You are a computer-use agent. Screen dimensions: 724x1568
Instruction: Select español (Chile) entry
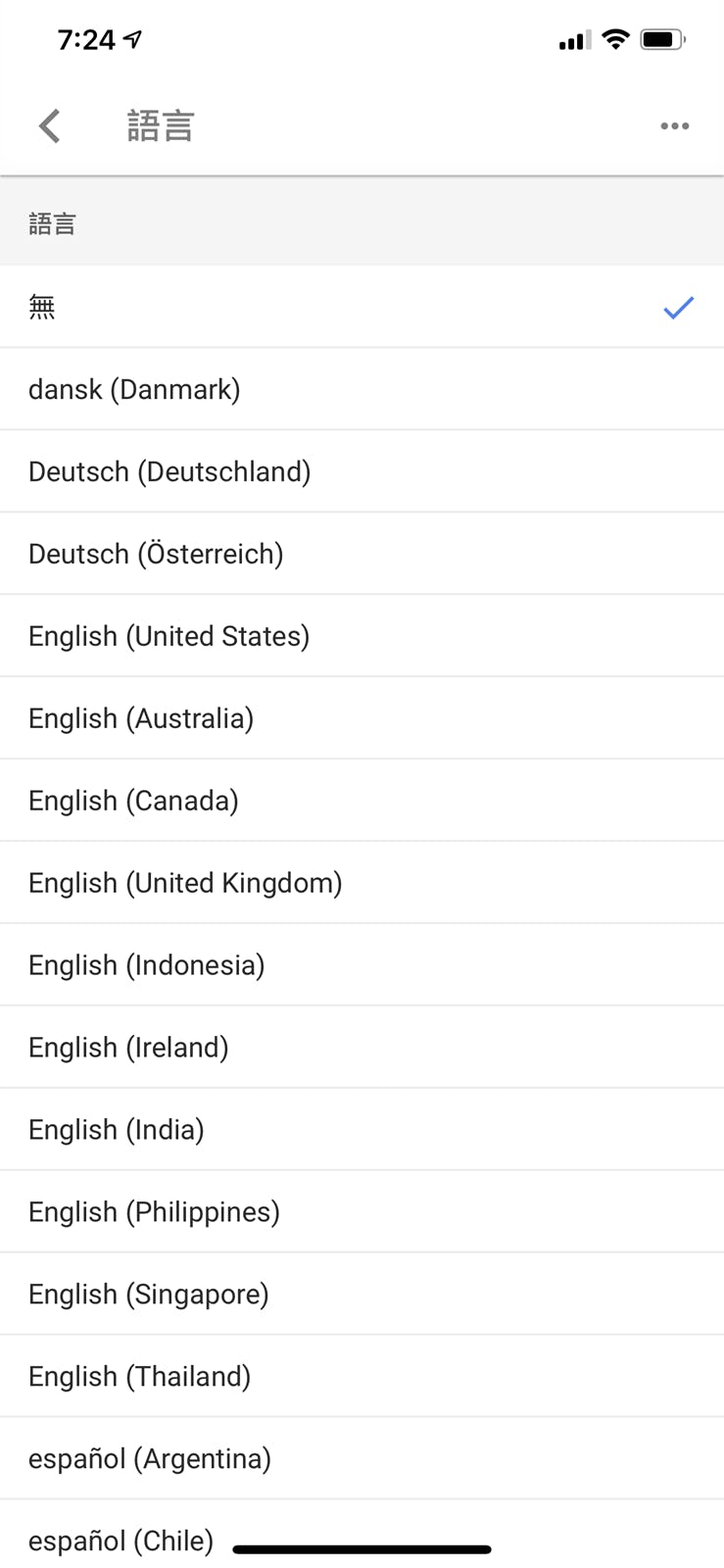click(121, 1542)
